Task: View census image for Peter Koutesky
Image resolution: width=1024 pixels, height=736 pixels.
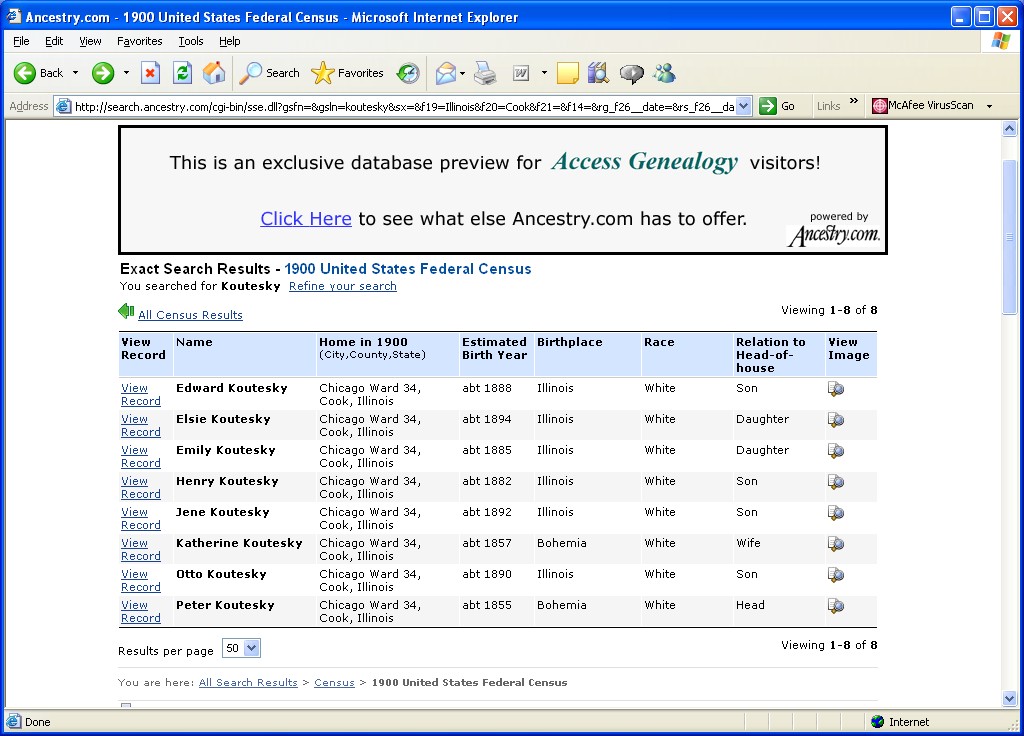Action: 836,606
